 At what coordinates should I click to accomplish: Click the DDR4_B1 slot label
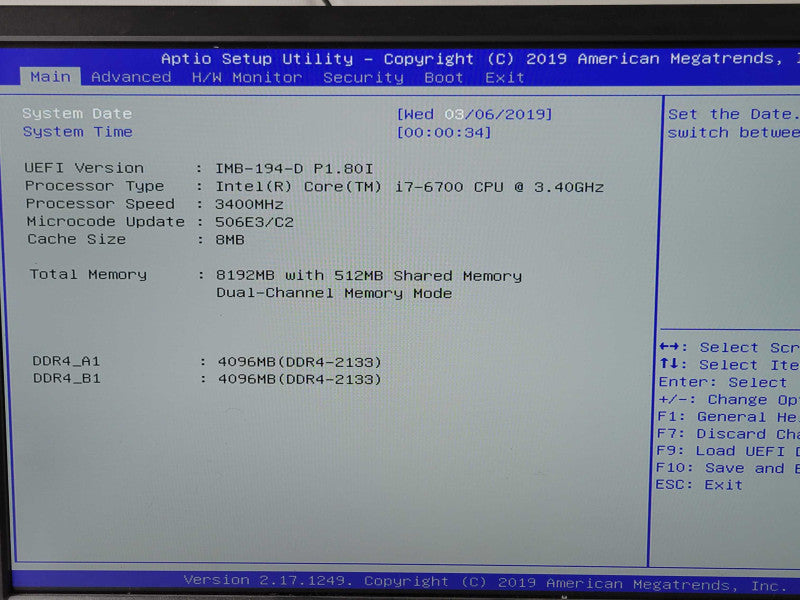(66, 379)
